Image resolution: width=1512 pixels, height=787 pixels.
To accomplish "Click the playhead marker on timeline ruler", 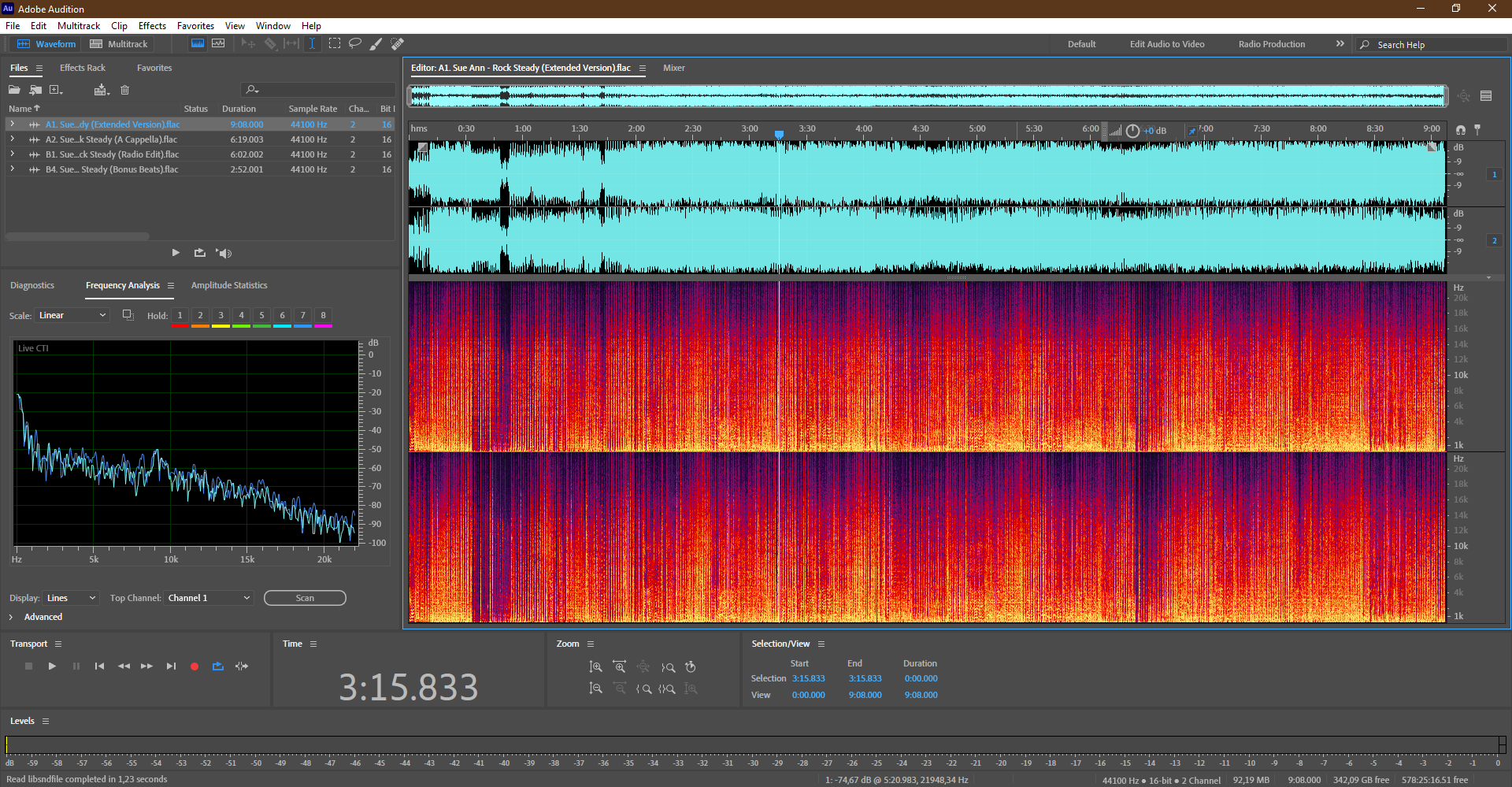I will click(779, 135).
